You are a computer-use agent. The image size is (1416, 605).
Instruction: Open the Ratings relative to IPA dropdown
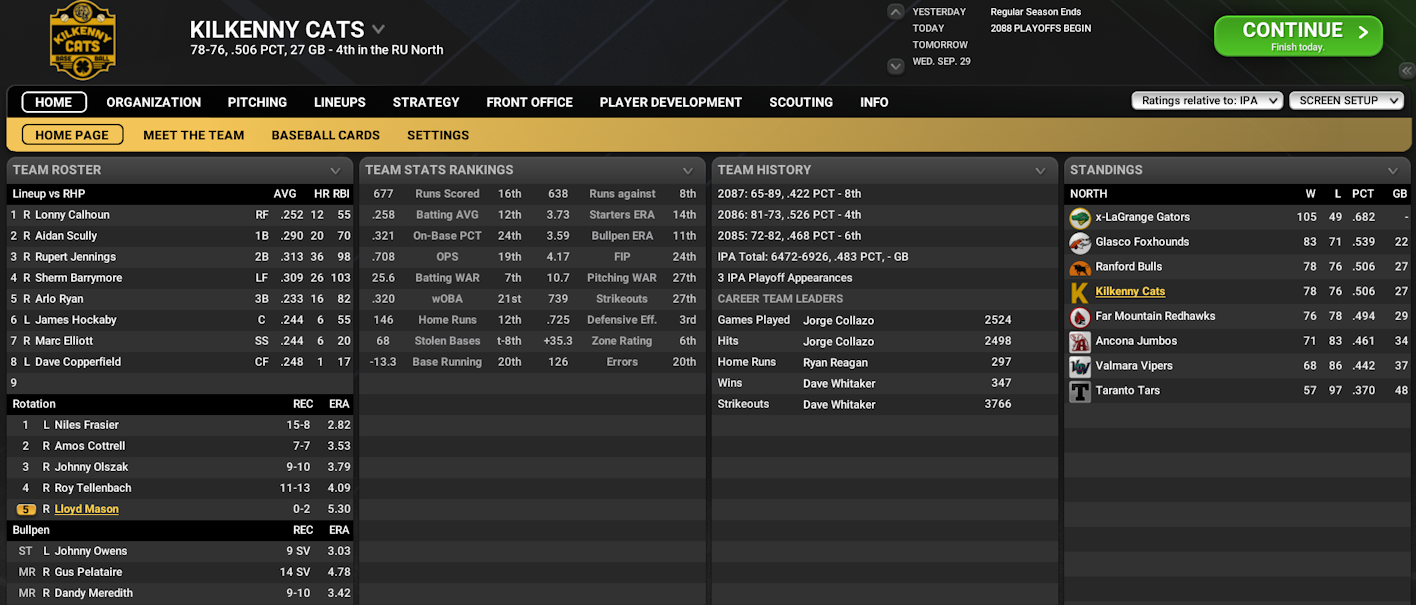1207,100
